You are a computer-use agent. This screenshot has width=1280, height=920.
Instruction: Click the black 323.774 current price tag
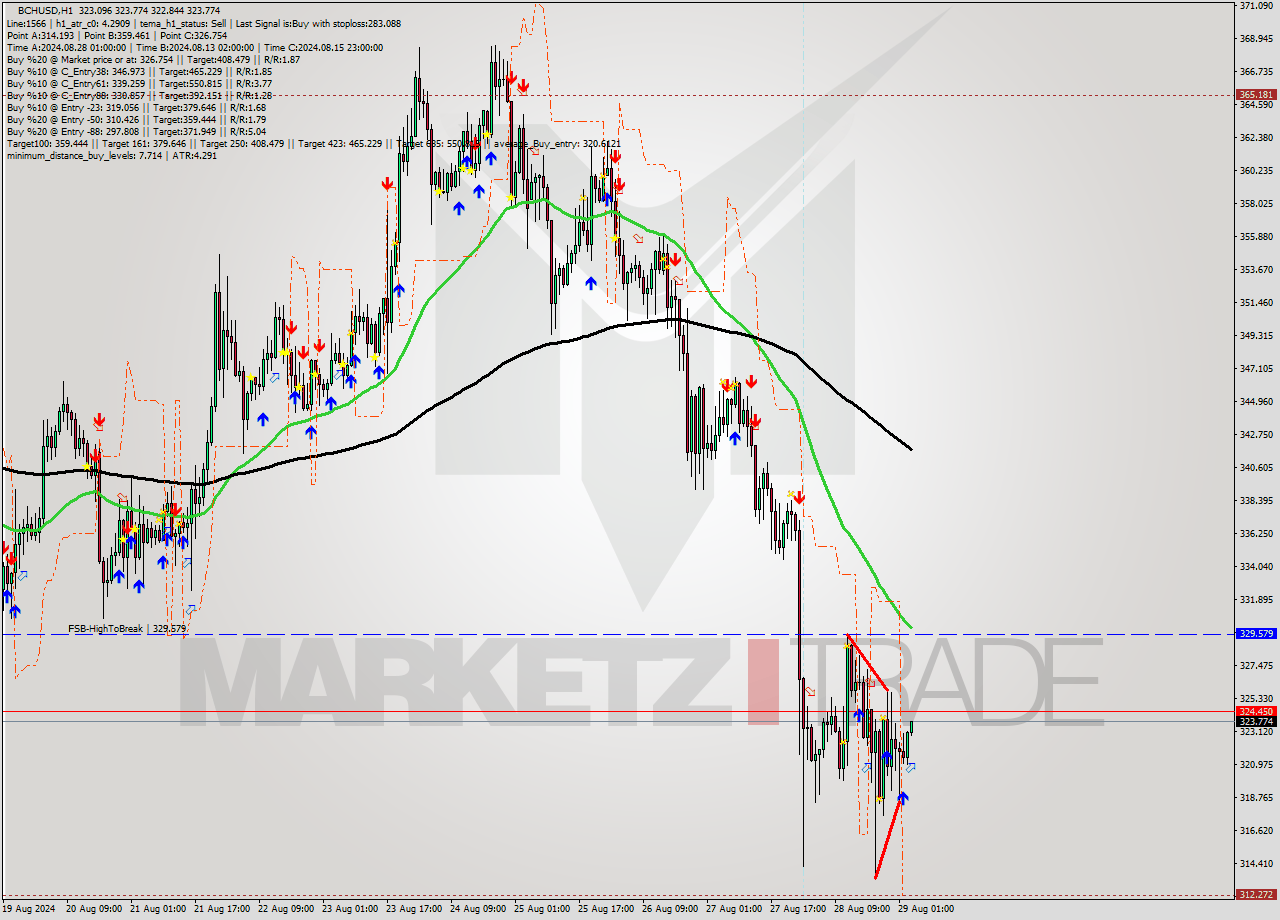[1254, 721]
